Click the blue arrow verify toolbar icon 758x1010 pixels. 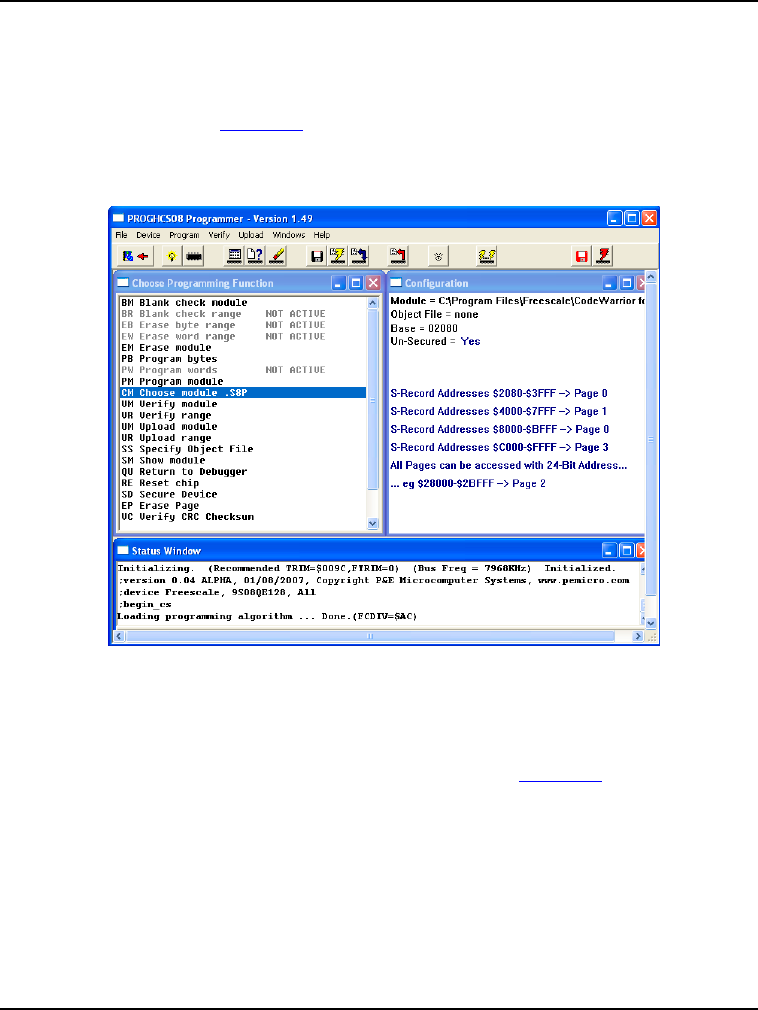tap(359, 256)
